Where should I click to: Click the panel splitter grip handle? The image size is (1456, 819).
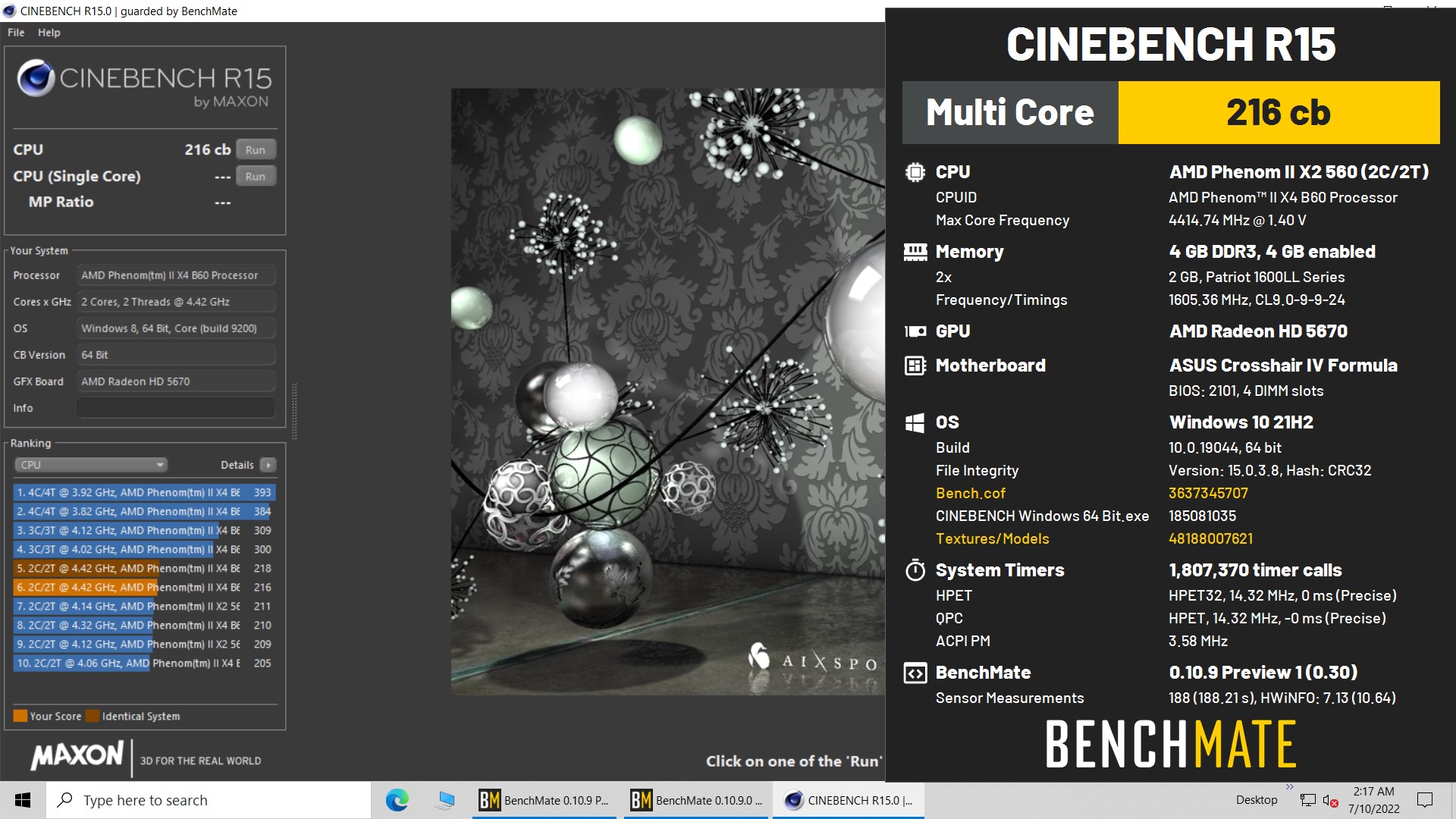(x=294, y=411)
